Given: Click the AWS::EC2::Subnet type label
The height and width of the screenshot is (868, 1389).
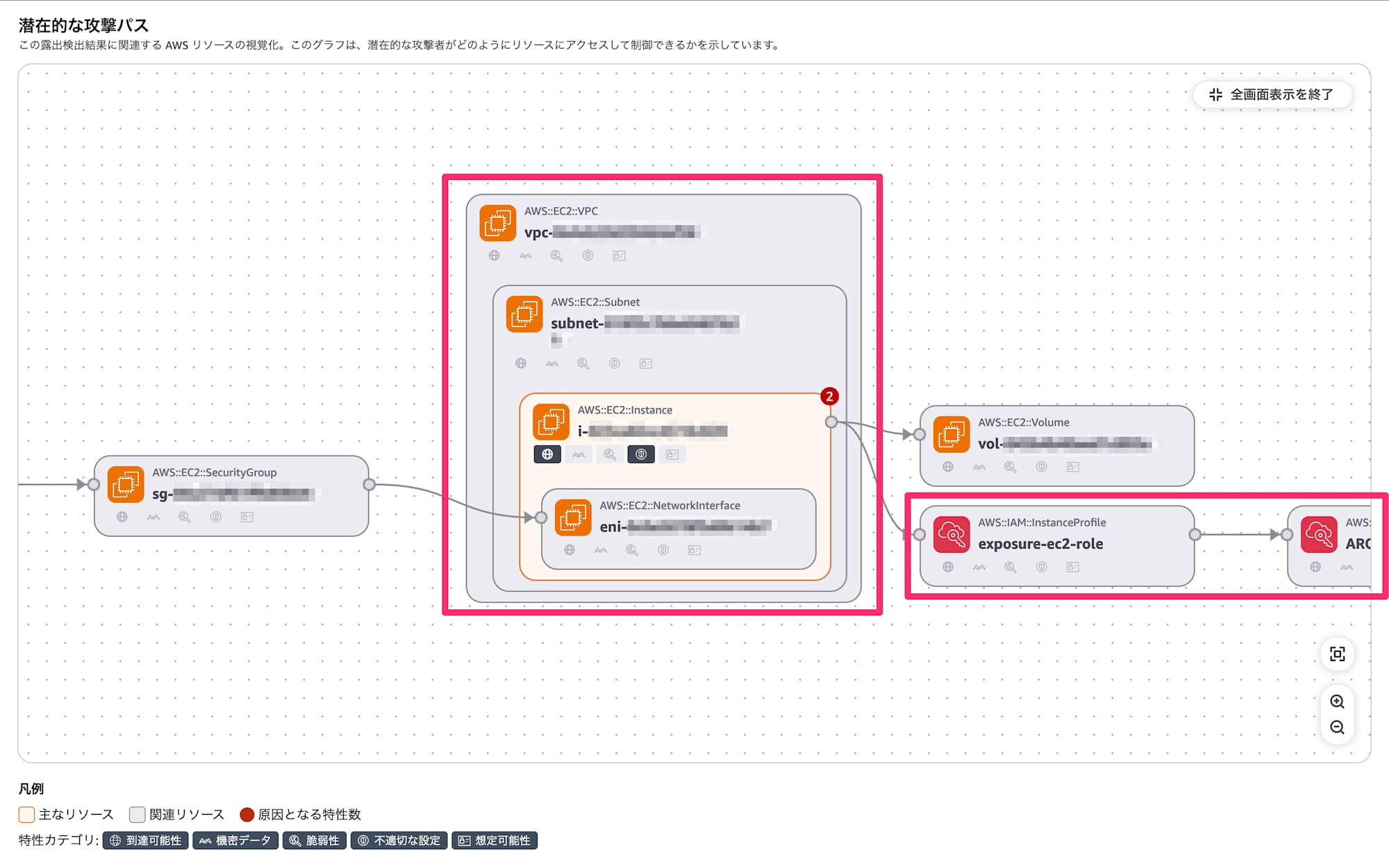Looking at the screenshot, I should tap(595, 302).
